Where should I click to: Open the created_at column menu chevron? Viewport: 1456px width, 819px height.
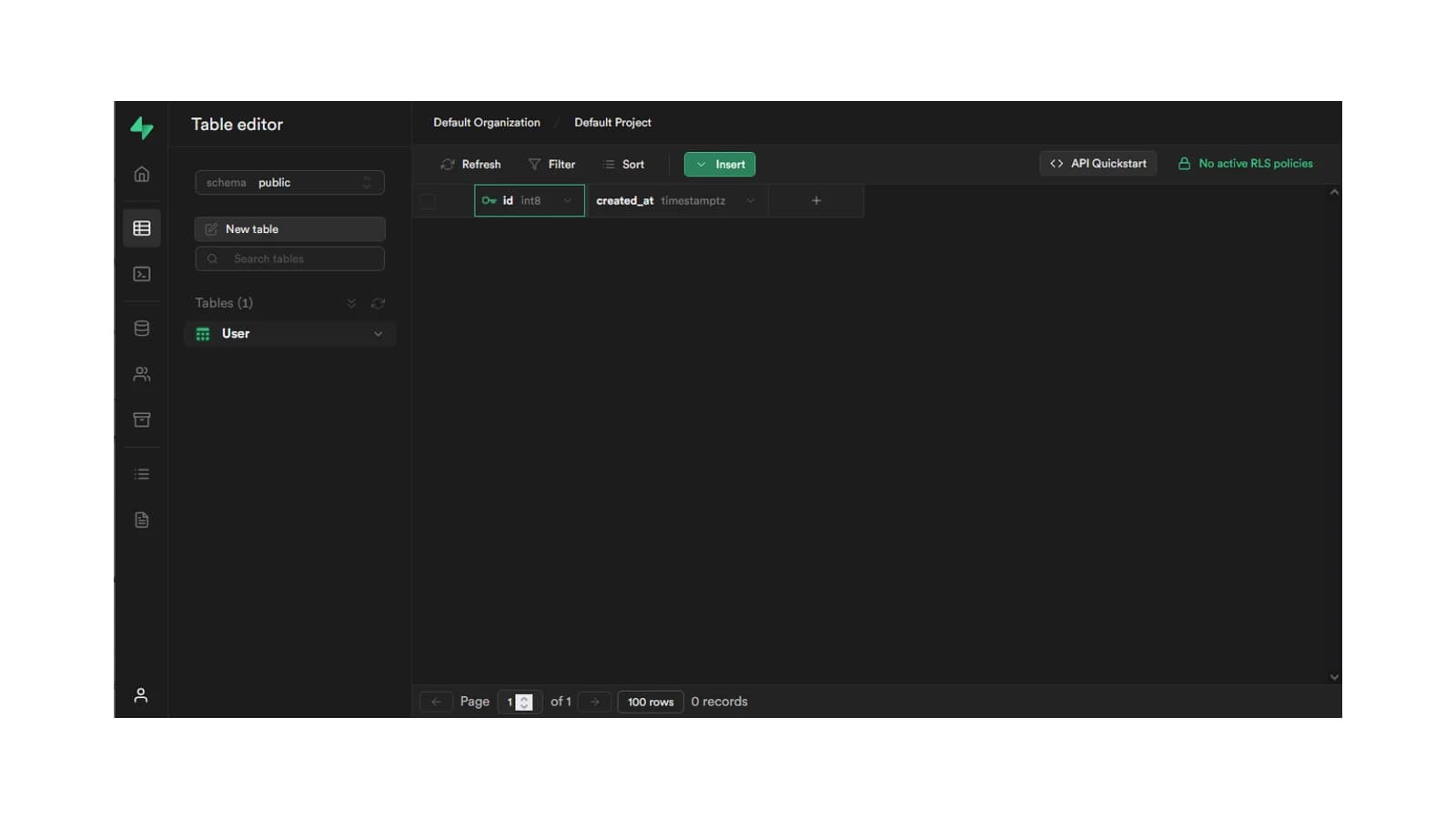click(751, 200)
